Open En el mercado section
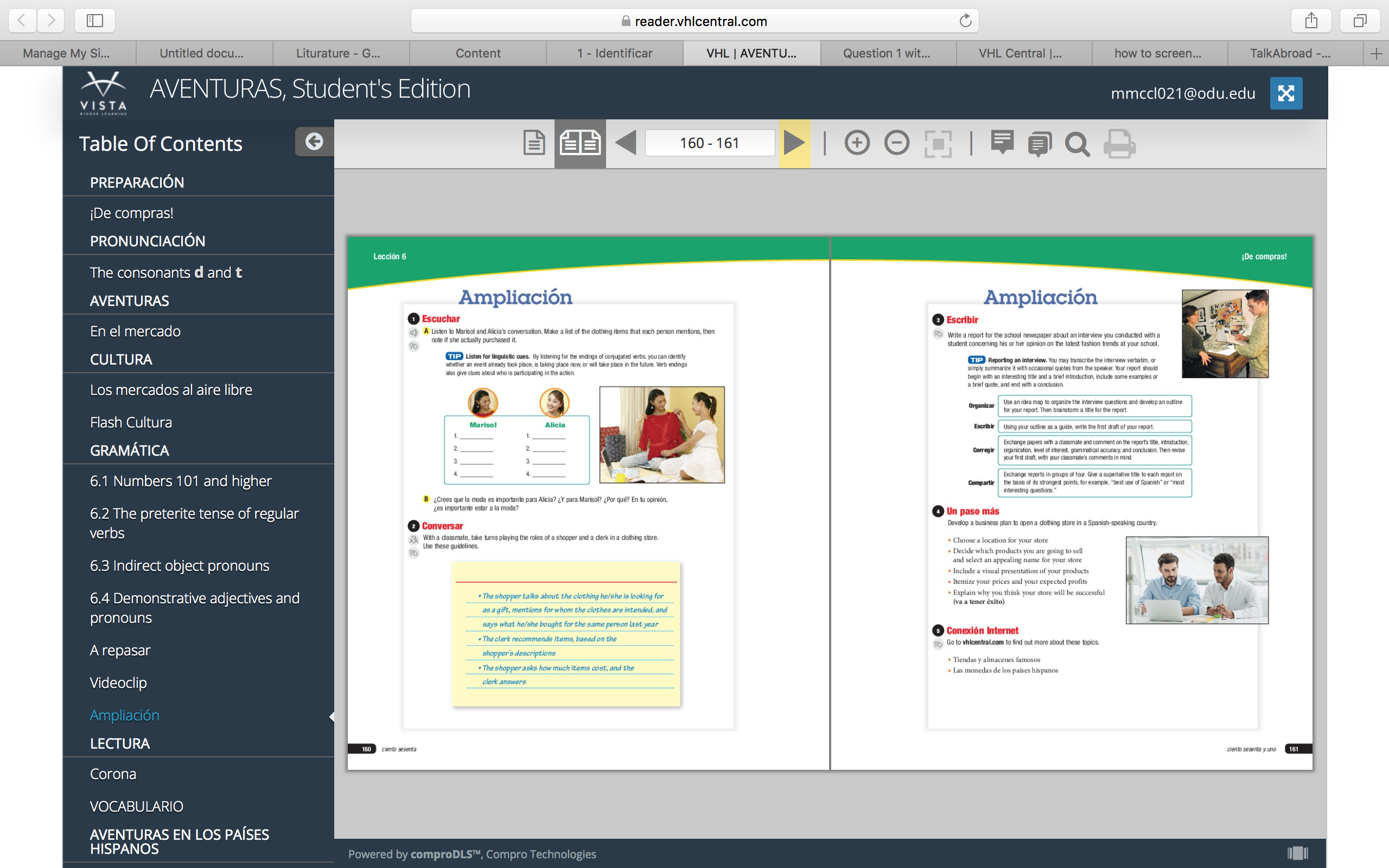Image resolution: width=1389 pixels, height=868 pixels. pyautogui.click(x=136, y=331)
